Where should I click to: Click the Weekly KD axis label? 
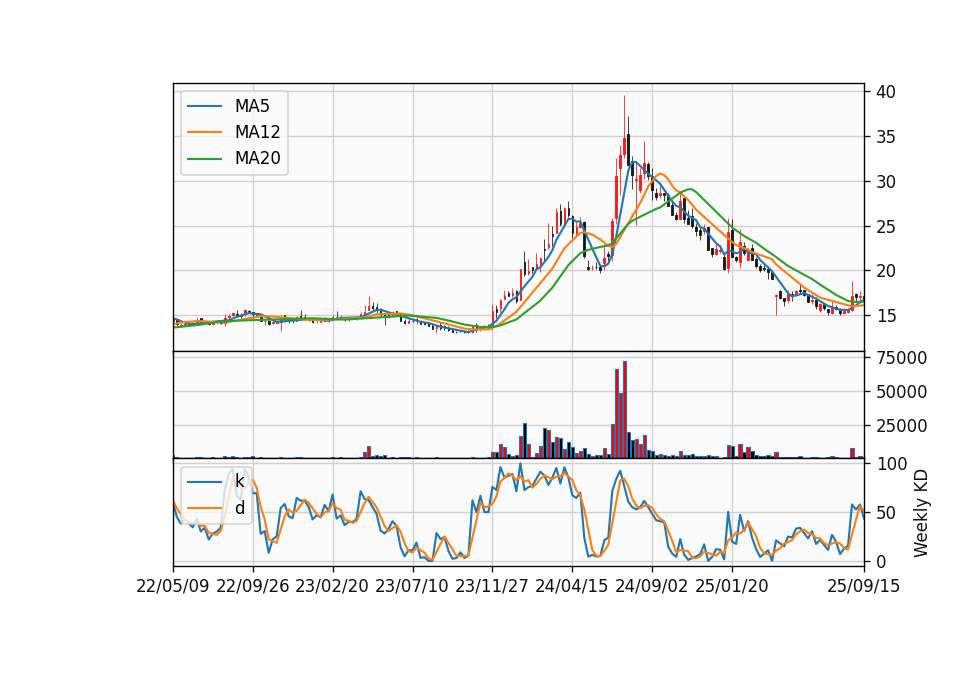(921, 513)
